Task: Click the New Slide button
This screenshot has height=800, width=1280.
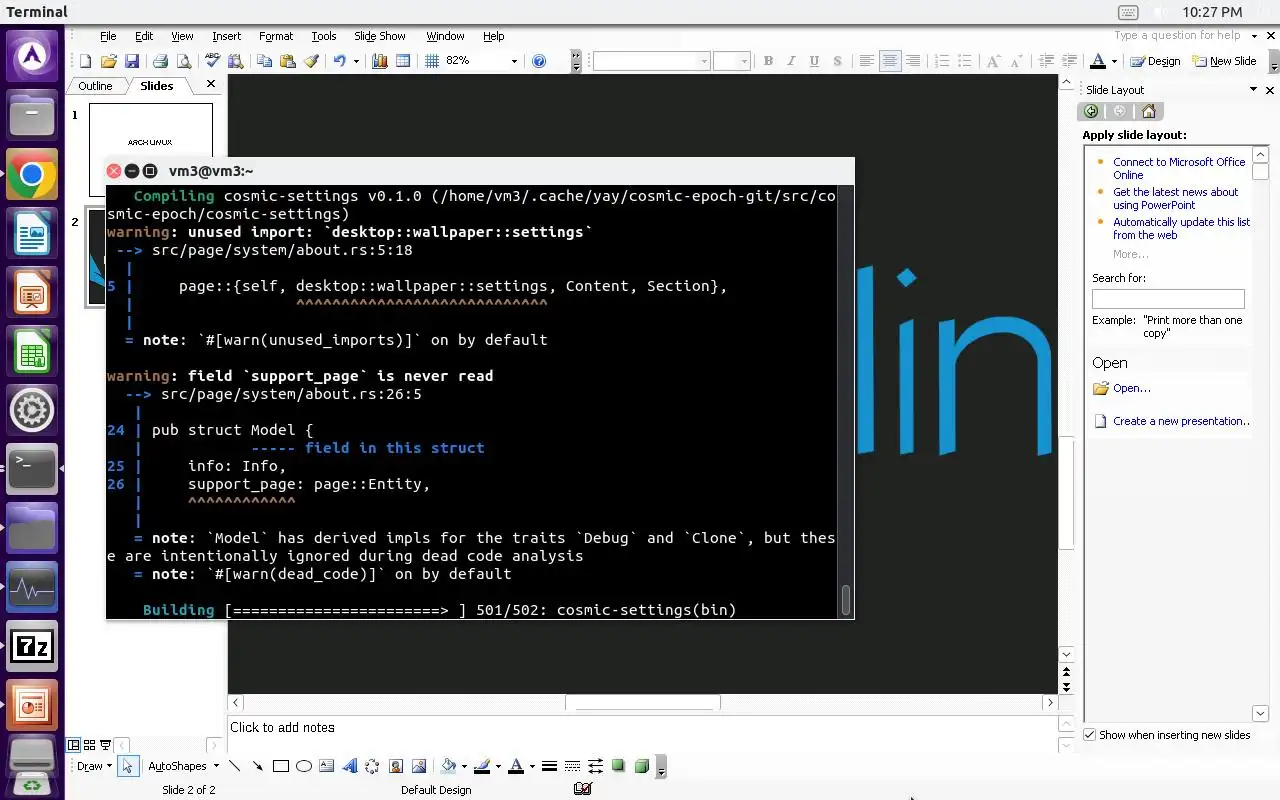Action: 1224,61
